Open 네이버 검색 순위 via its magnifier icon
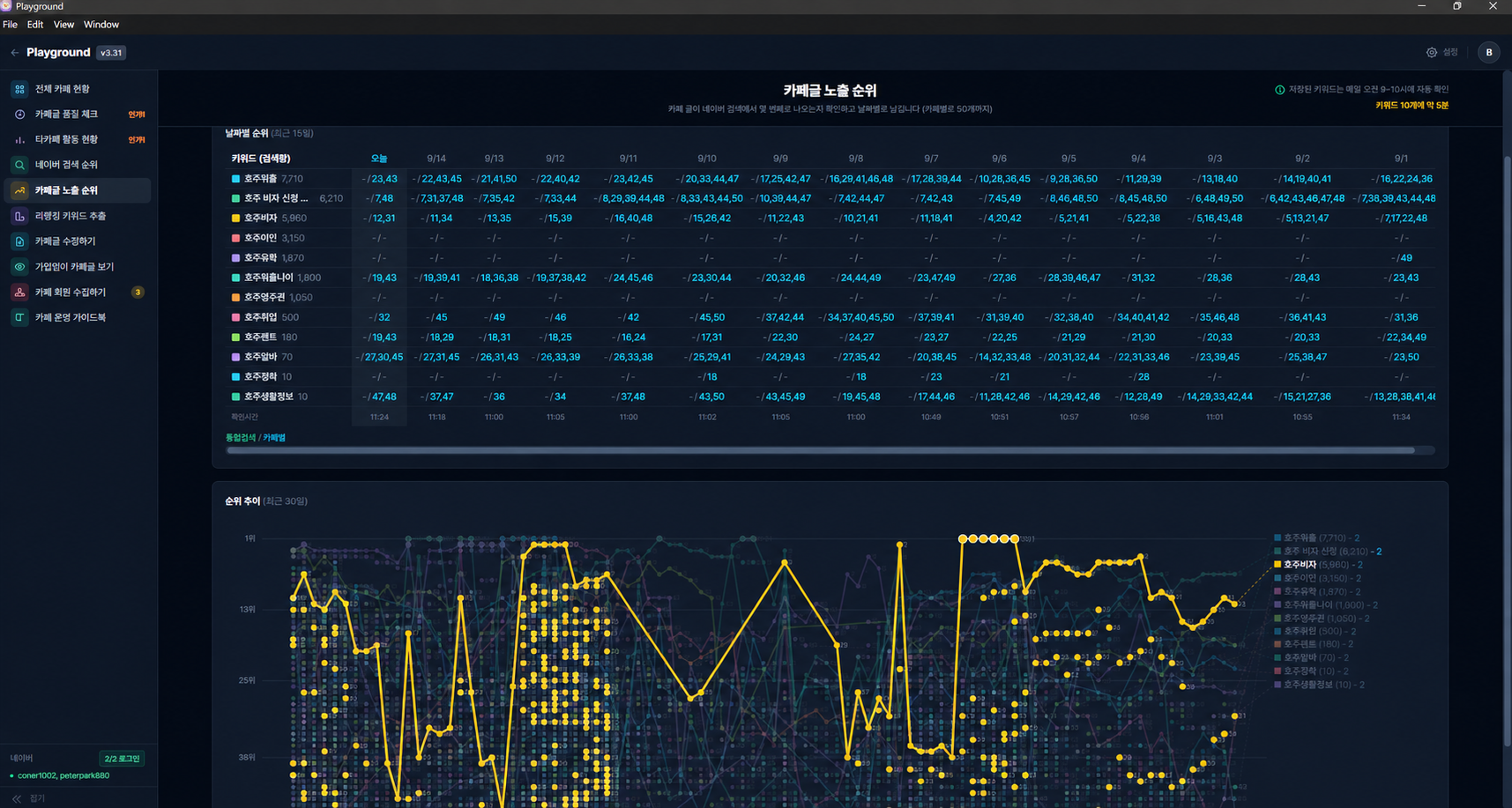This screenshot has width=1512, height=808. (x=19, y=165)
